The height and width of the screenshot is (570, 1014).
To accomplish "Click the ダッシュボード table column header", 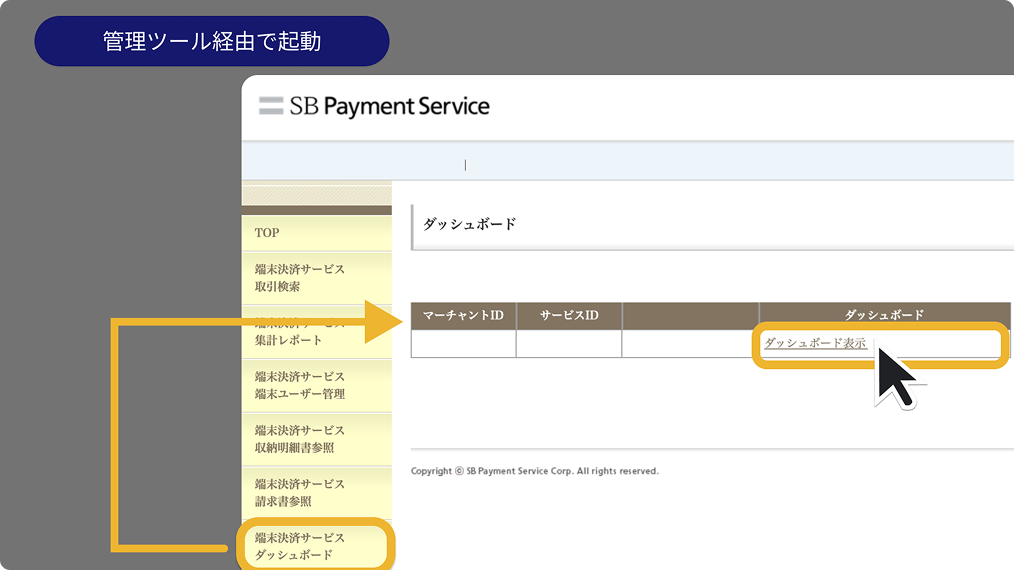I will click(x=884, y=316).
